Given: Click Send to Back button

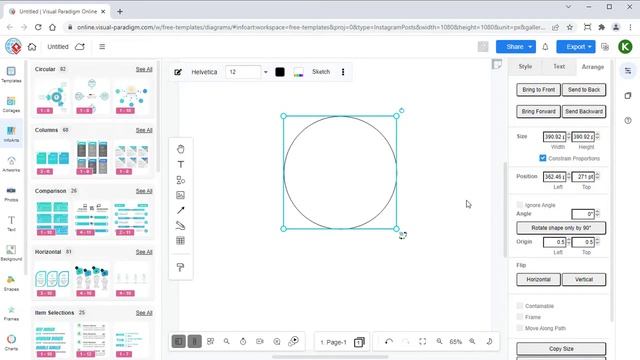Looking at the screenshot, I should pos(584,89).
